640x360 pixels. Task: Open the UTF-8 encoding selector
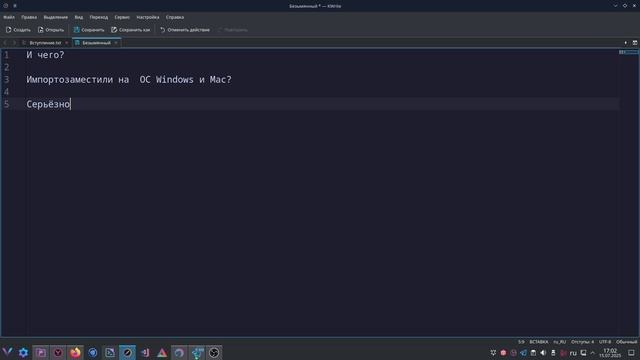[x=605, y=342]
